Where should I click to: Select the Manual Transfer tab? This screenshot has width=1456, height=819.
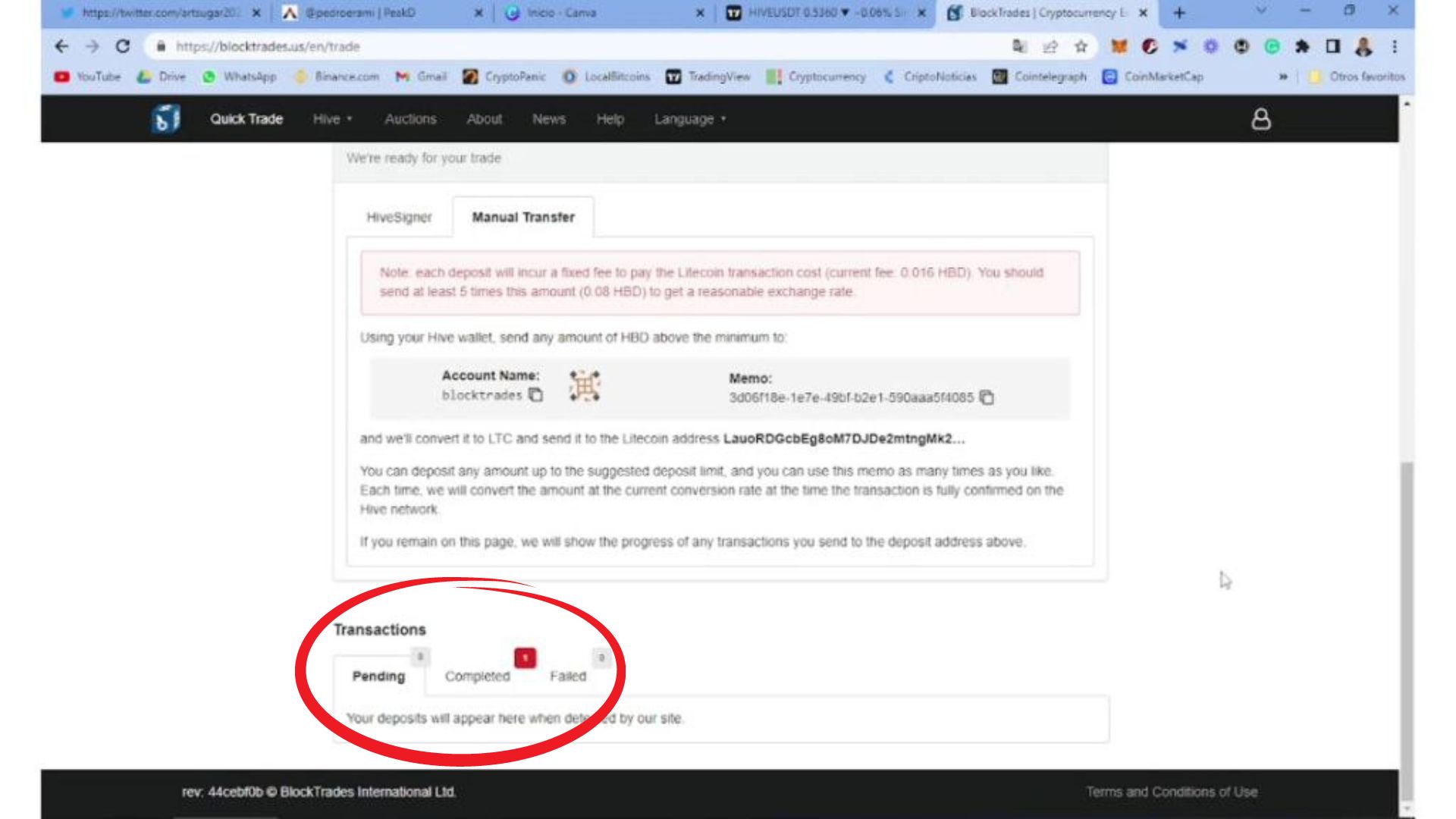pos(523,218)
